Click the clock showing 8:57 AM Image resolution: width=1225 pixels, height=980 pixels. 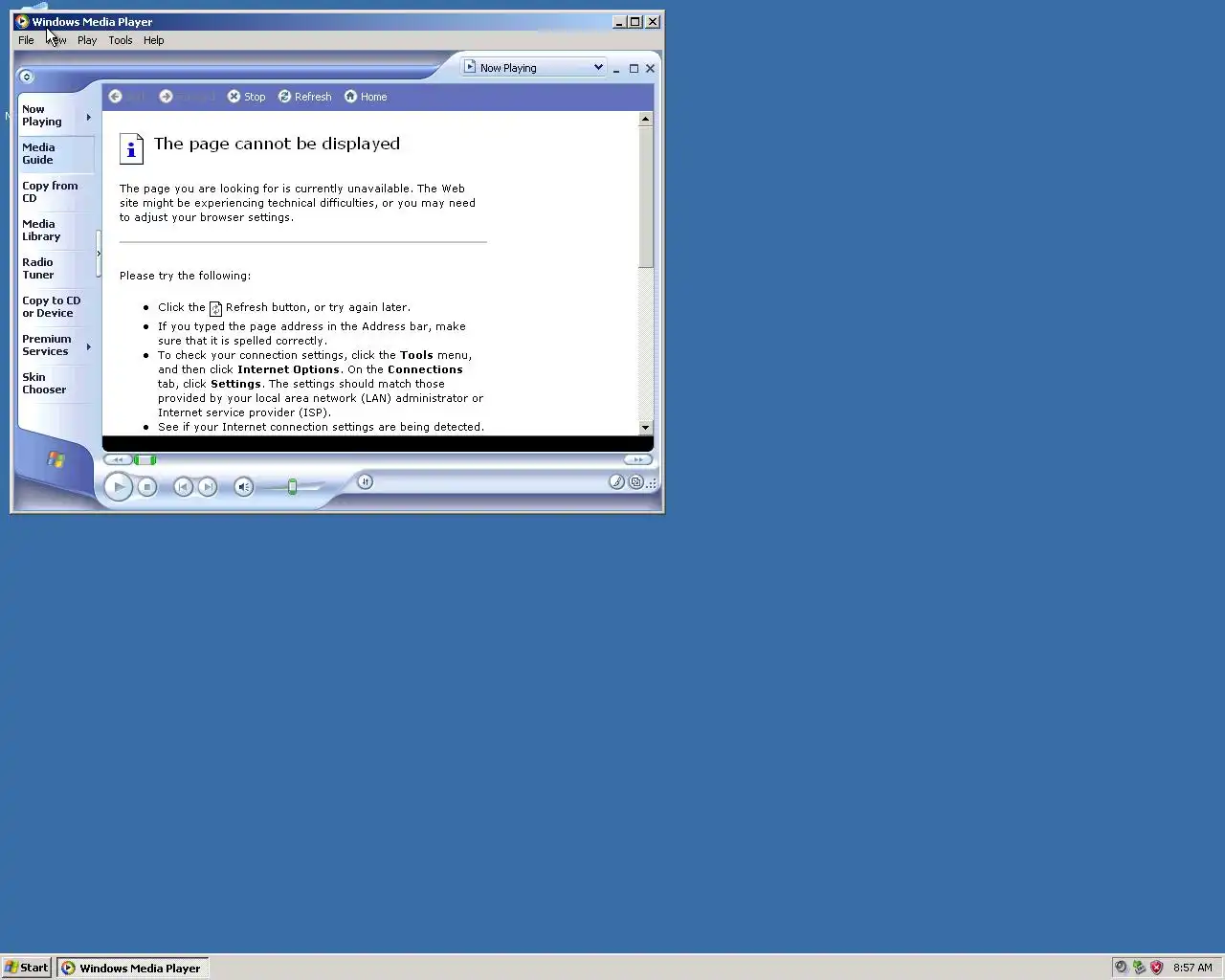[1192, 968]
